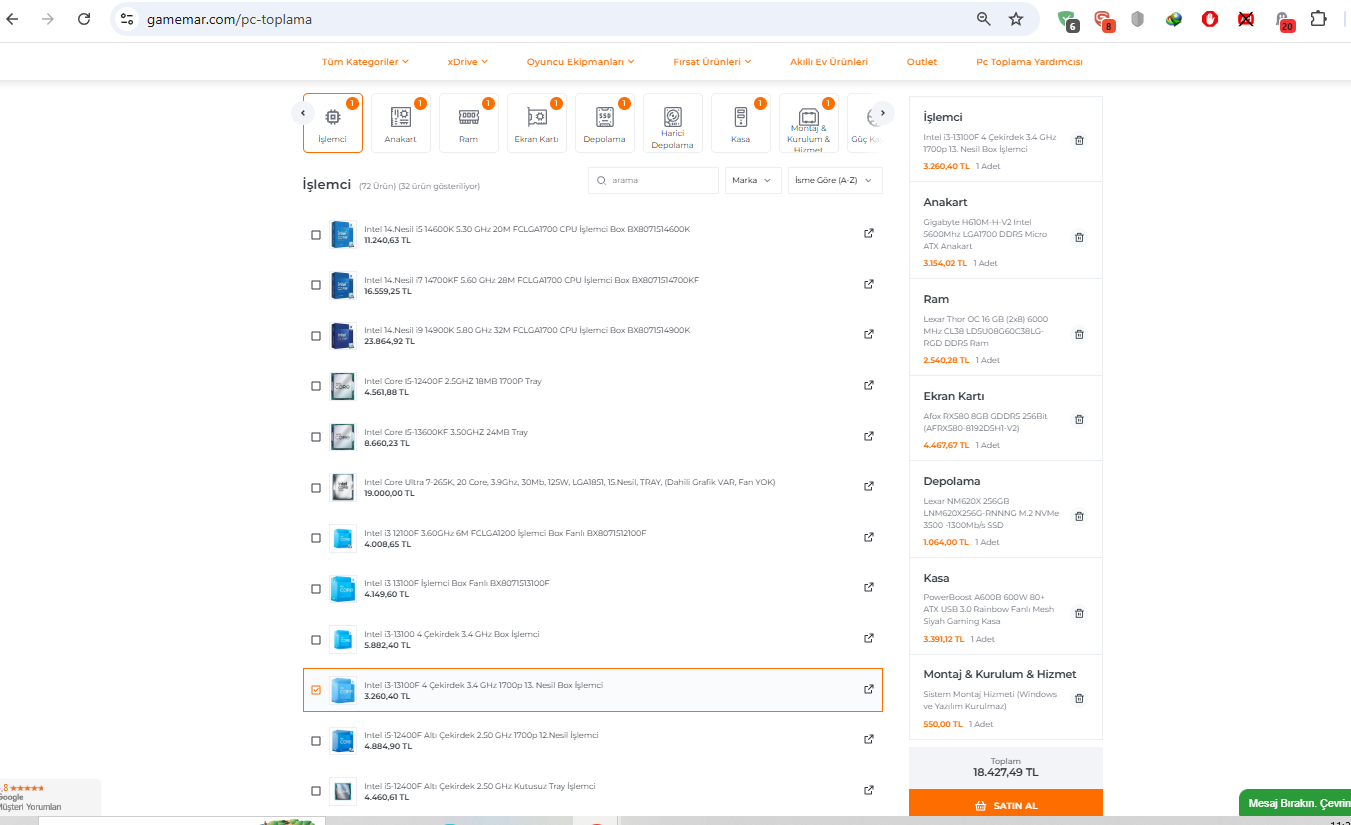1351x825 pixels.
Task: Select the İşlemci category icon
Action: [x=333, y=123]
